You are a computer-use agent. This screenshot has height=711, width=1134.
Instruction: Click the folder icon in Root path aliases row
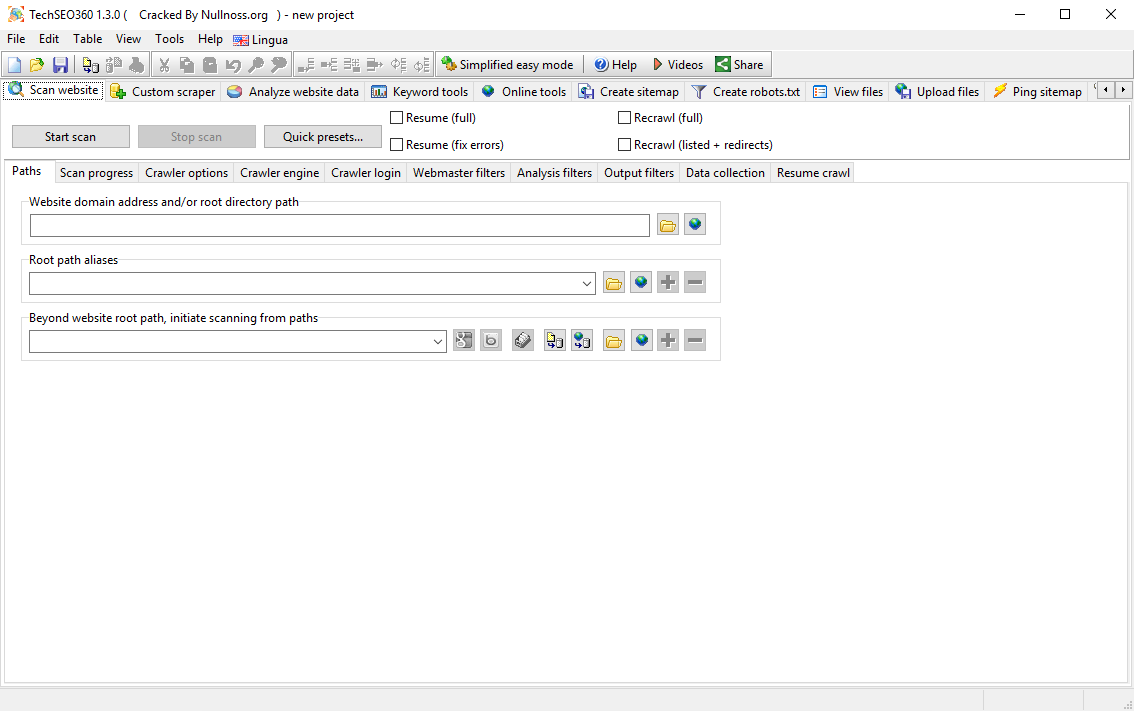(x=614, y=282)
